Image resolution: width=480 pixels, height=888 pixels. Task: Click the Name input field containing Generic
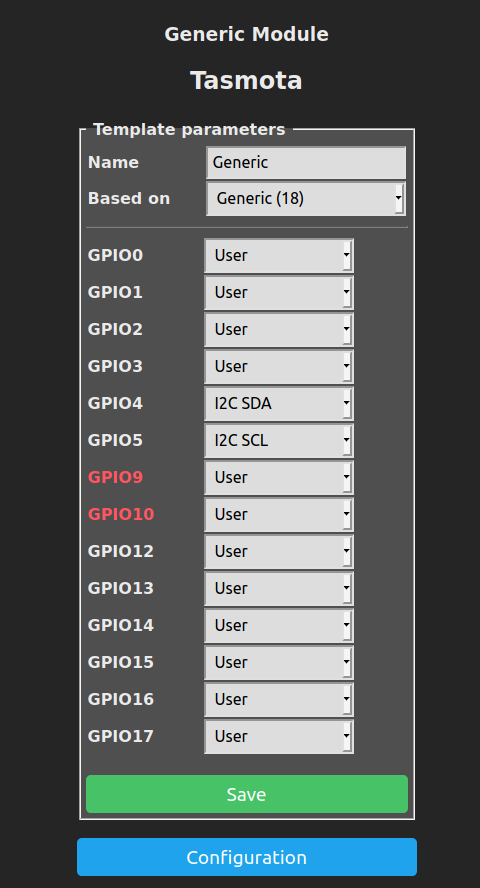[x=306, y=163]
